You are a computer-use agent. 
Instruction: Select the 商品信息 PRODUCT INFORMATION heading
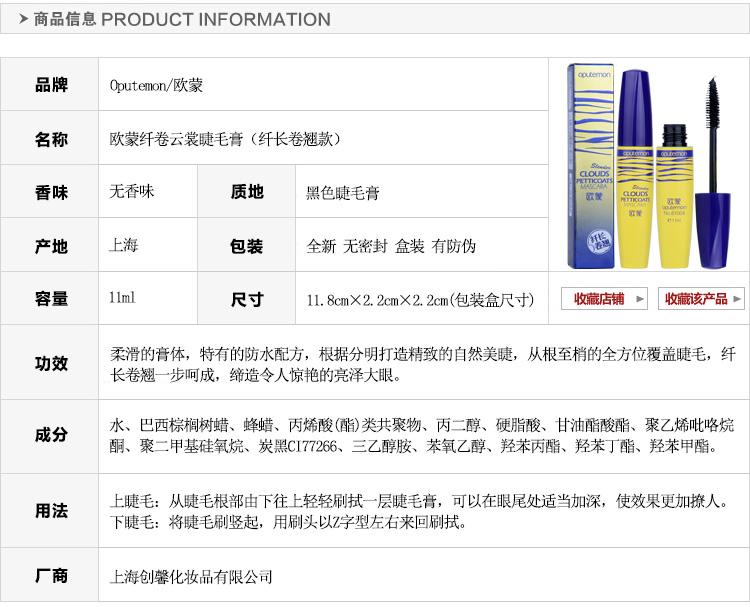pos(182,19)
